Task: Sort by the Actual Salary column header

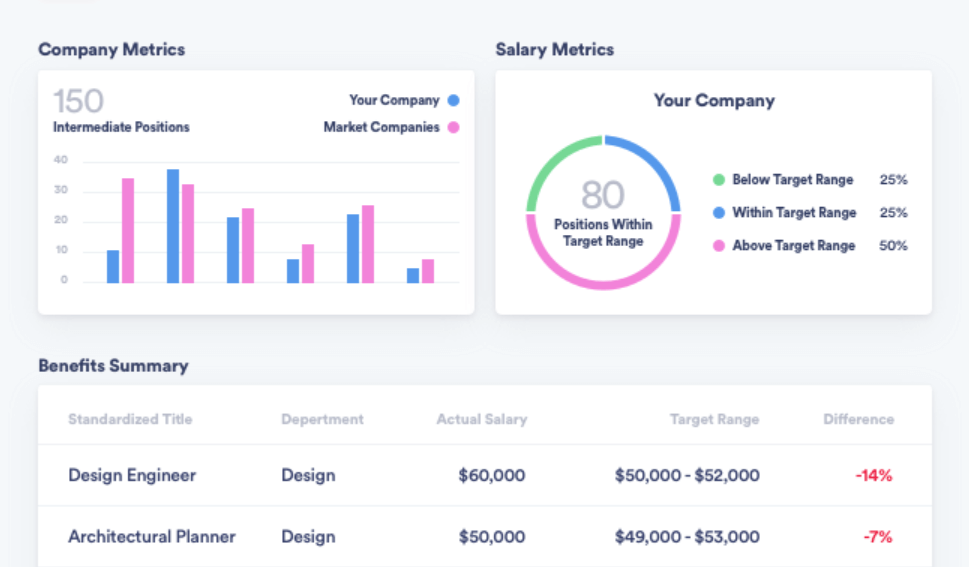Action: pos(481,419)
